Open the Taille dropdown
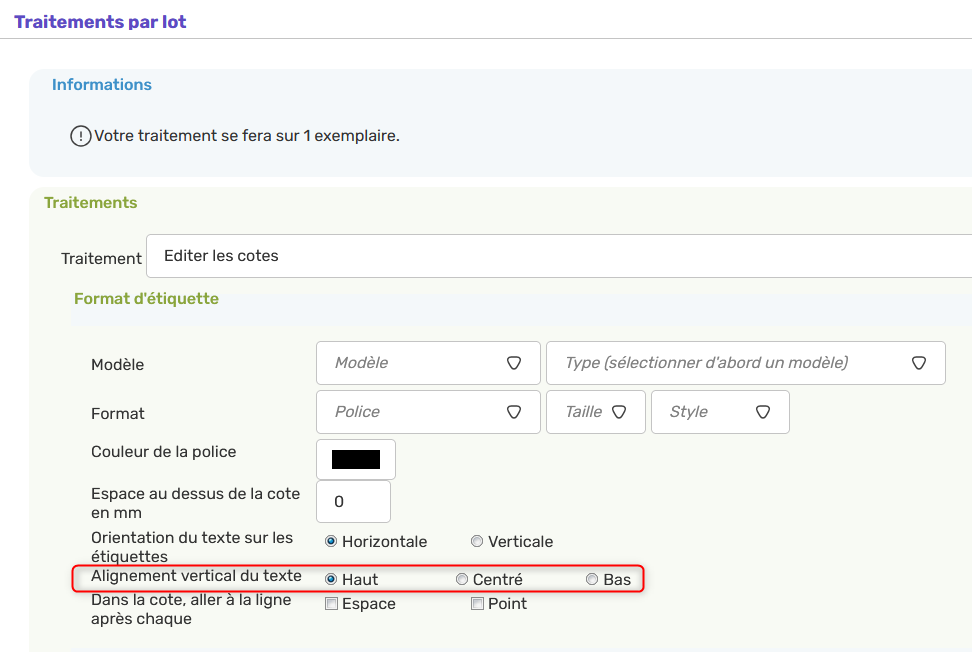Image resolution: width=972 pixels, height=652 pixels. coord(595,412)
